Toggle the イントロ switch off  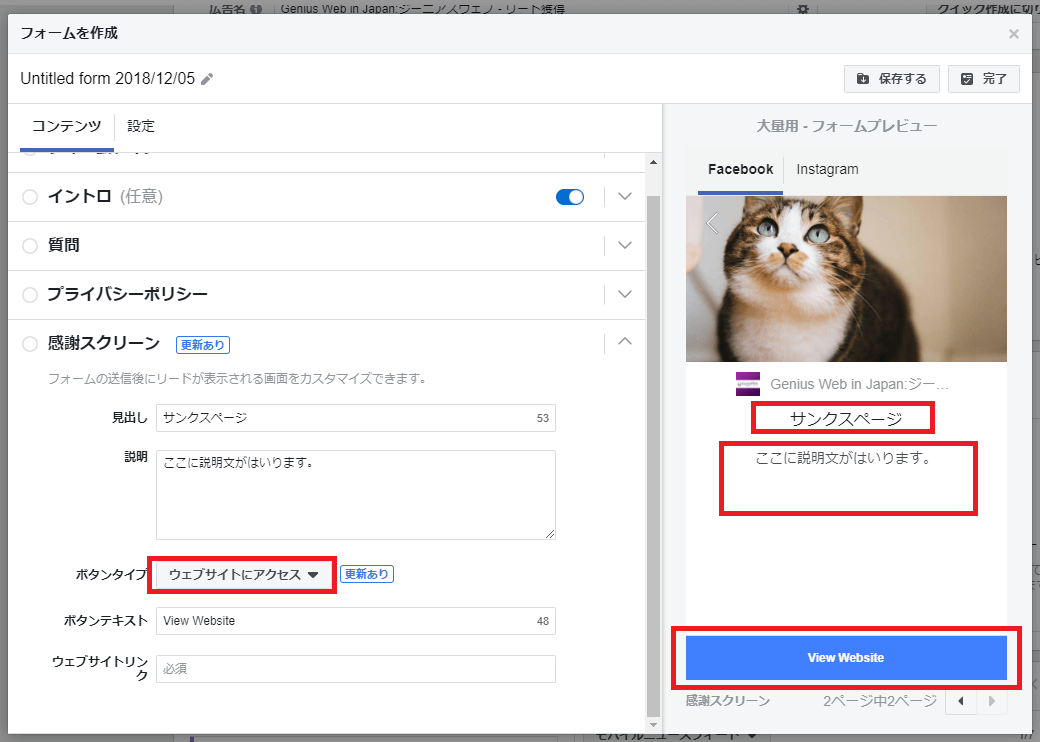[569, 197]
